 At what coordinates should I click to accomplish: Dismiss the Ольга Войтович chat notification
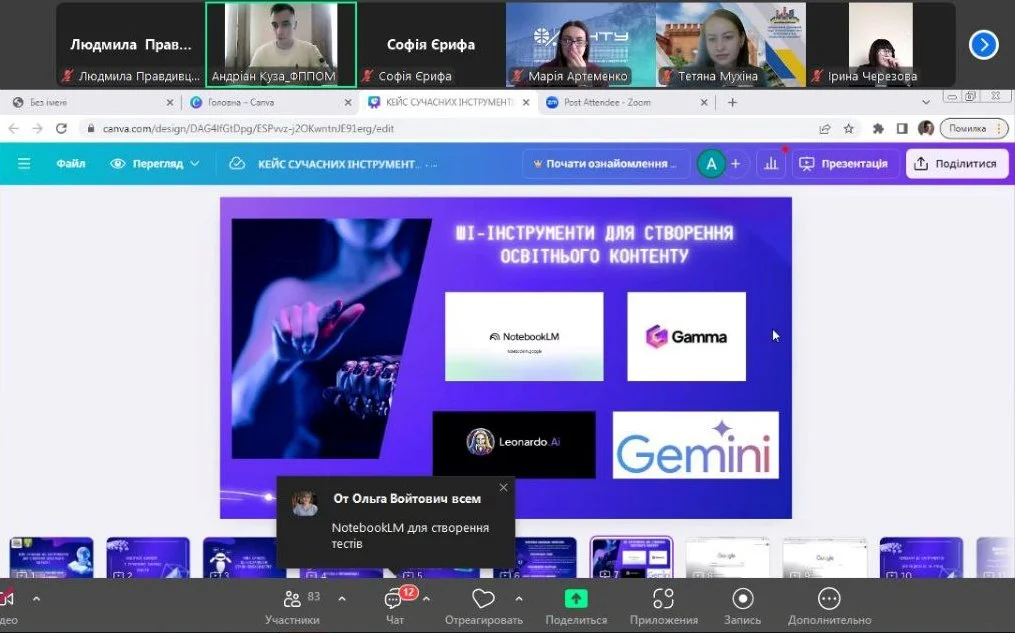click(503, 488)
